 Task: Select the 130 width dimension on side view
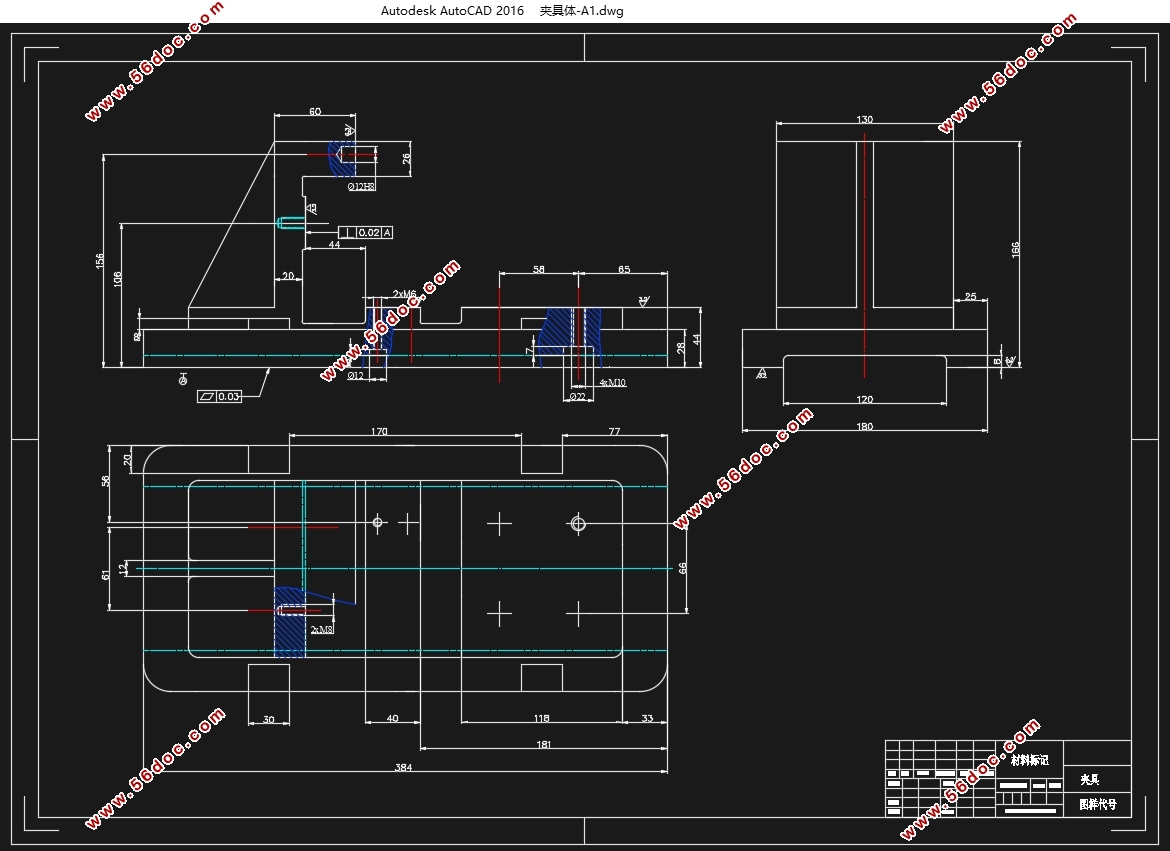(x=864, y=119)
